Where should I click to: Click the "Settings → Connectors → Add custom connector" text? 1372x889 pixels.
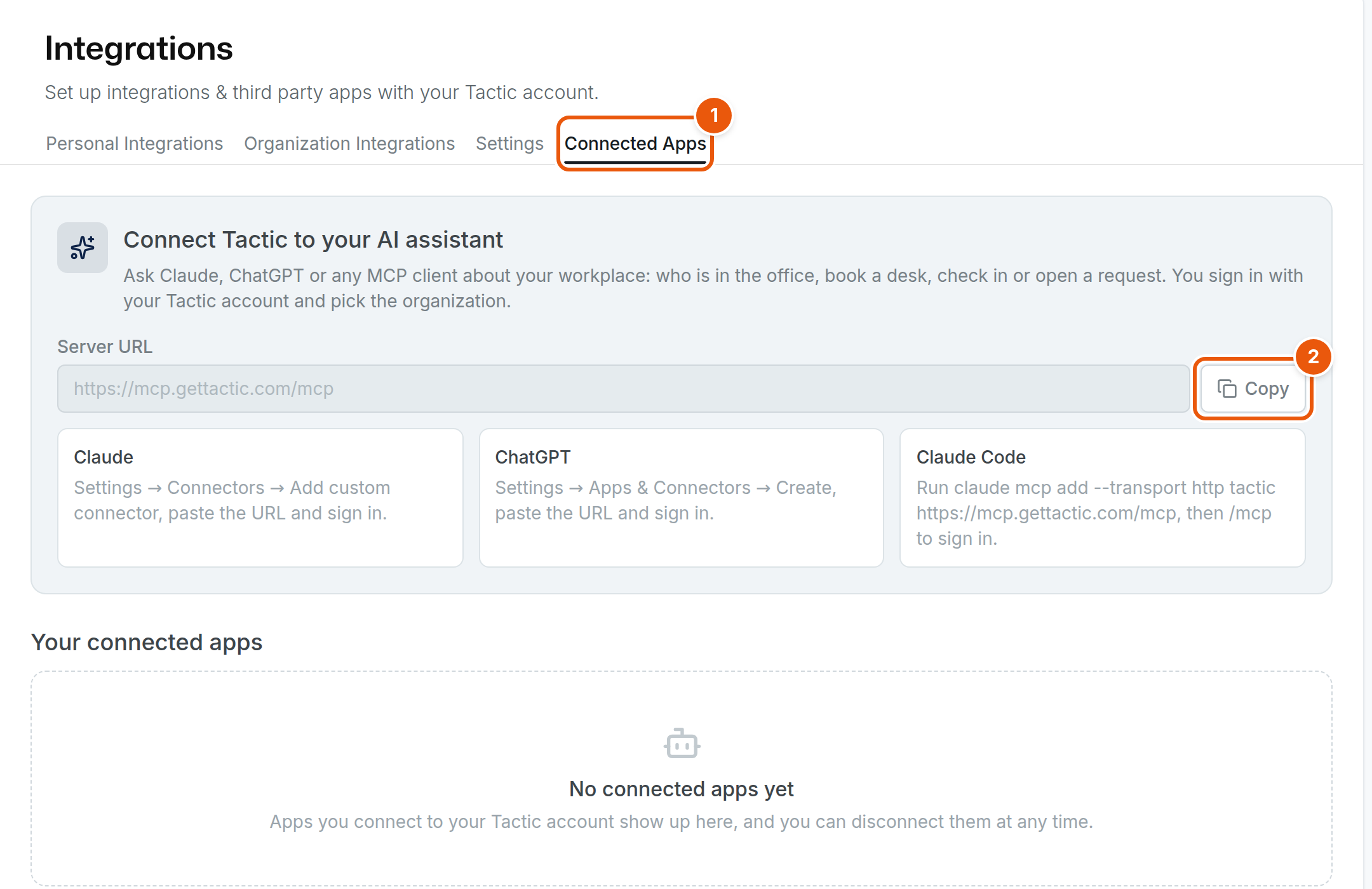point(232,500)
